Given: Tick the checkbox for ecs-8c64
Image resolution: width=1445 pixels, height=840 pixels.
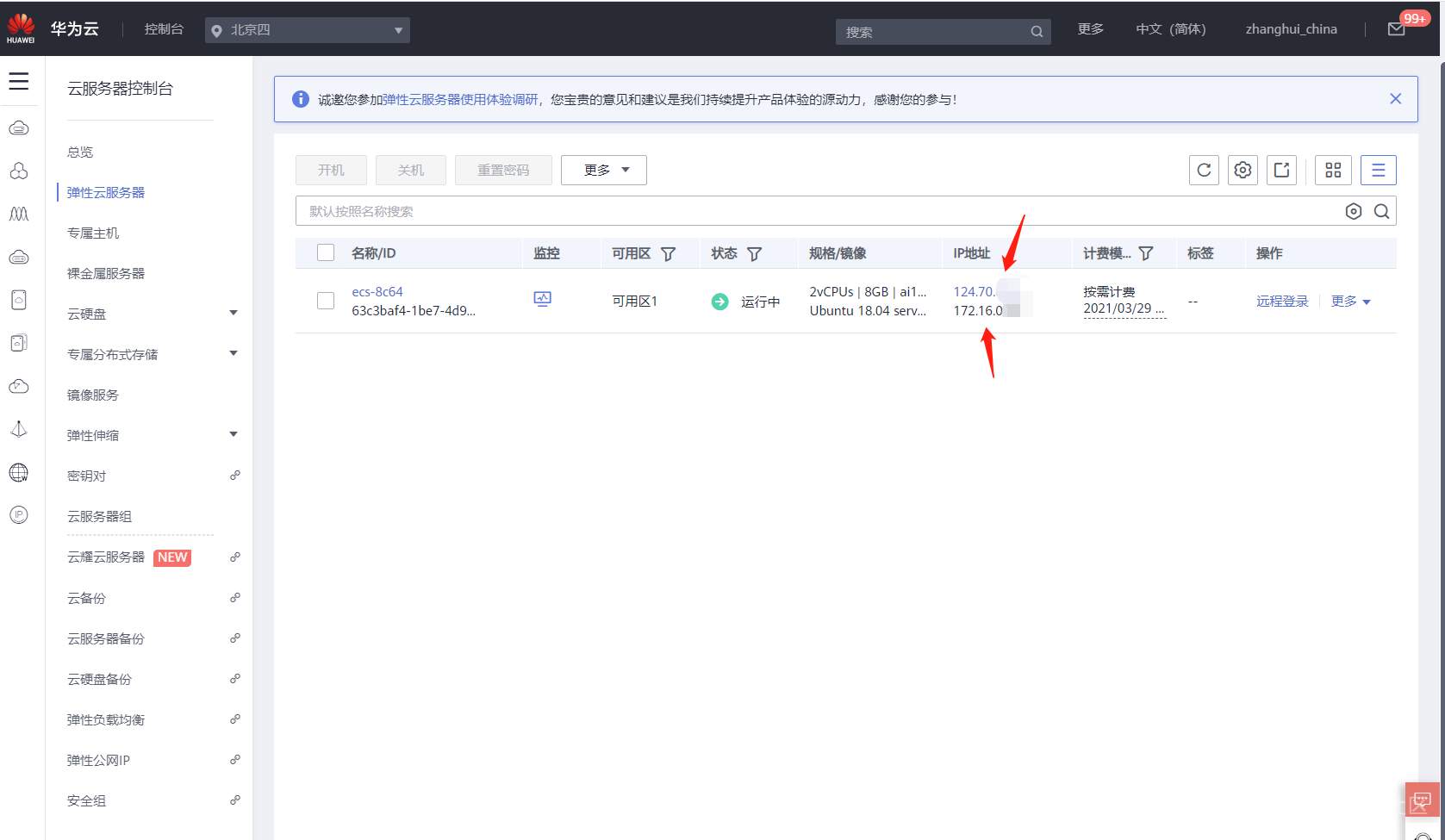Looking at the screenshot, I should (x=326, y=301).
